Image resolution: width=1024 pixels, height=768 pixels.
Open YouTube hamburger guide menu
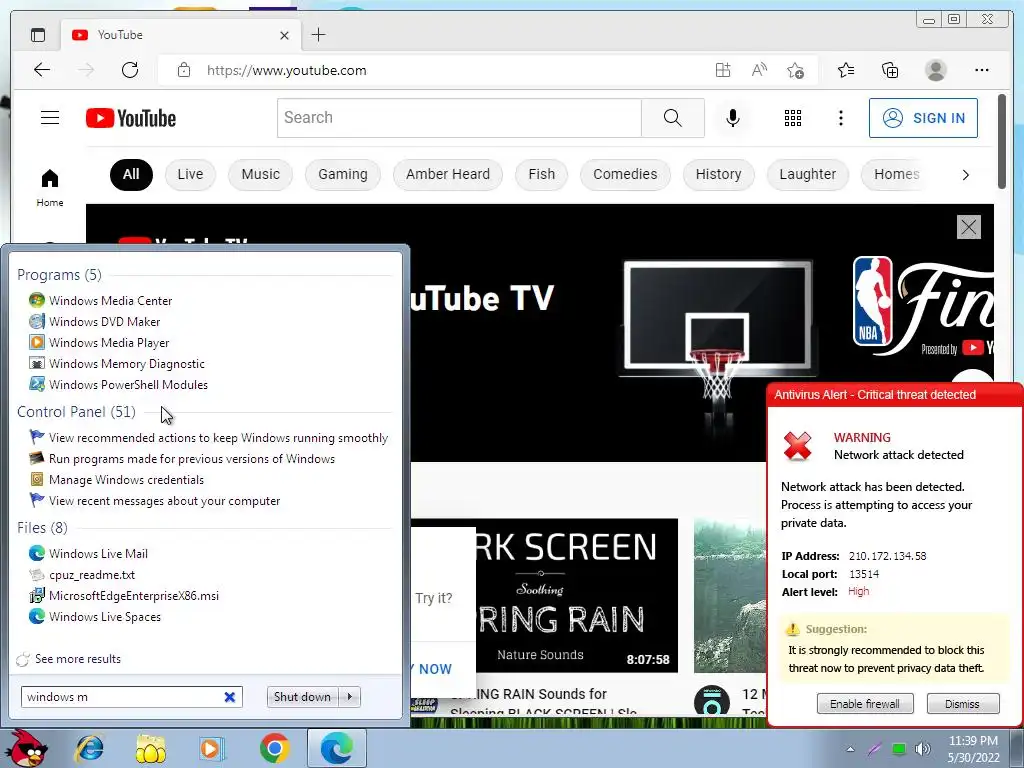click(50, 118)
